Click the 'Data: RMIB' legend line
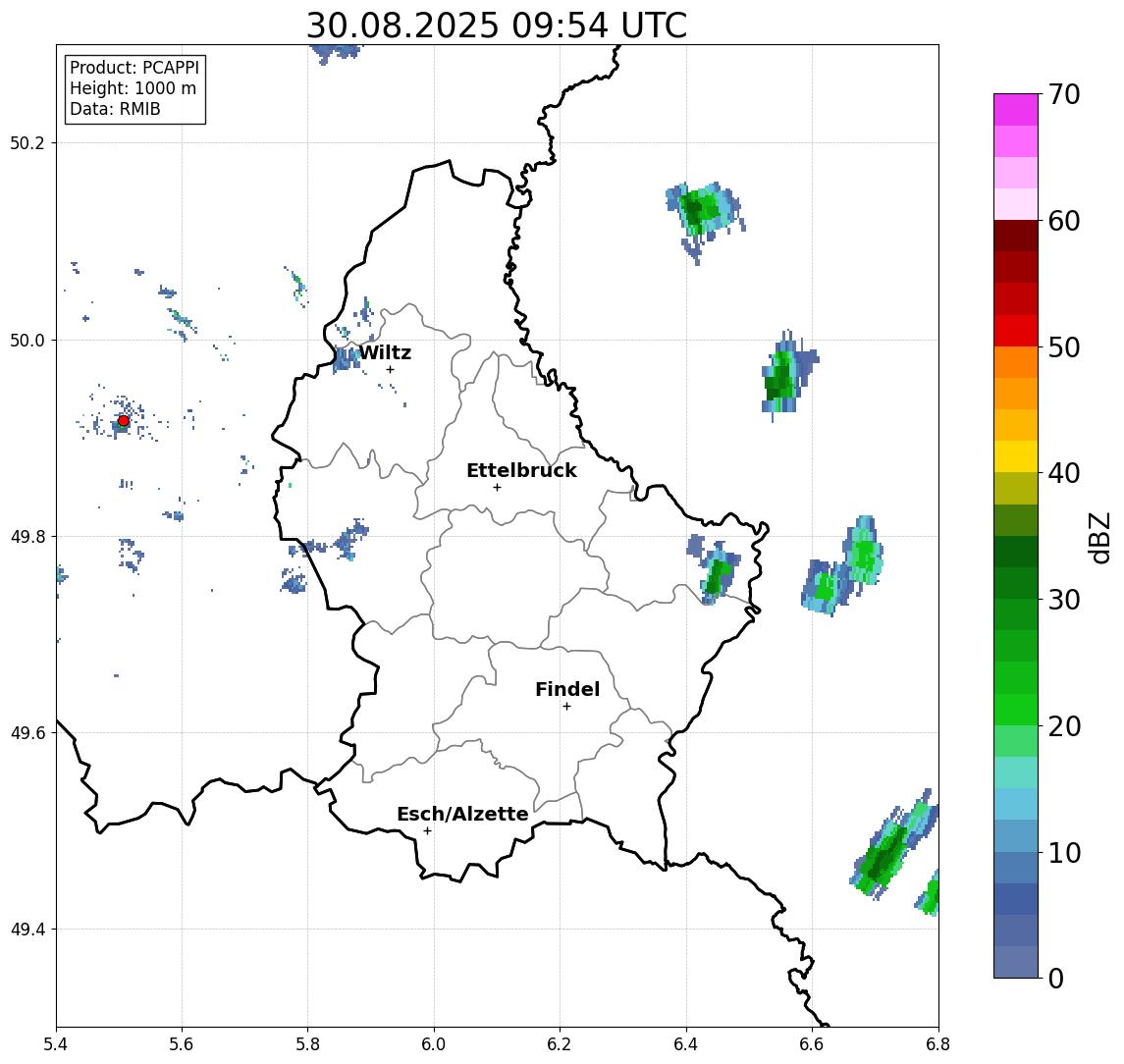The width and height of the screenshot is (1124, 1064). [115, 109]
